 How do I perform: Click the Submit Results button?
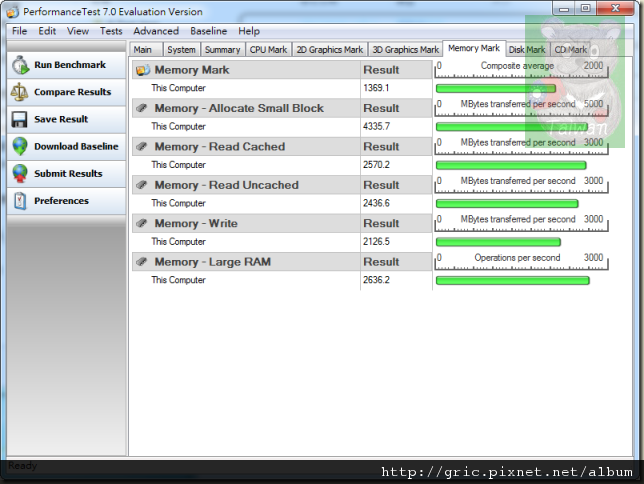(x=66, y=173)
